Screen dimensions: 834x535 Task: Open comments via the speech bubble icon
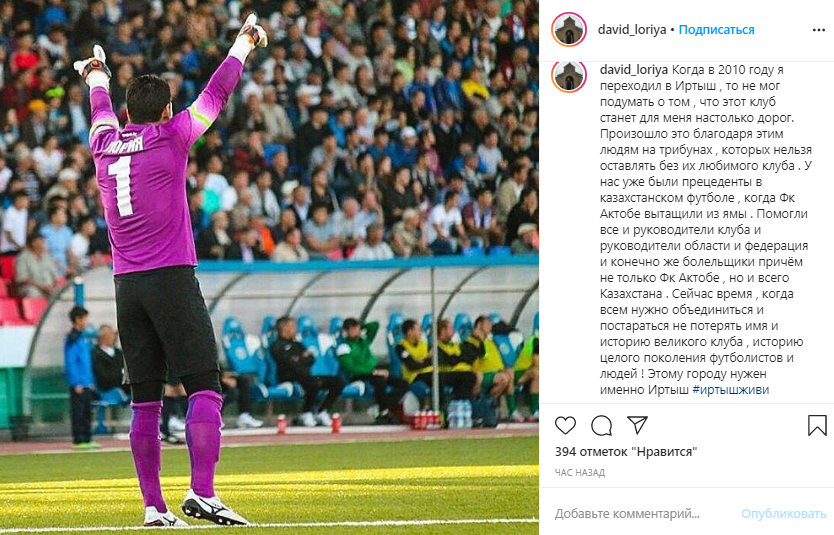602,425
